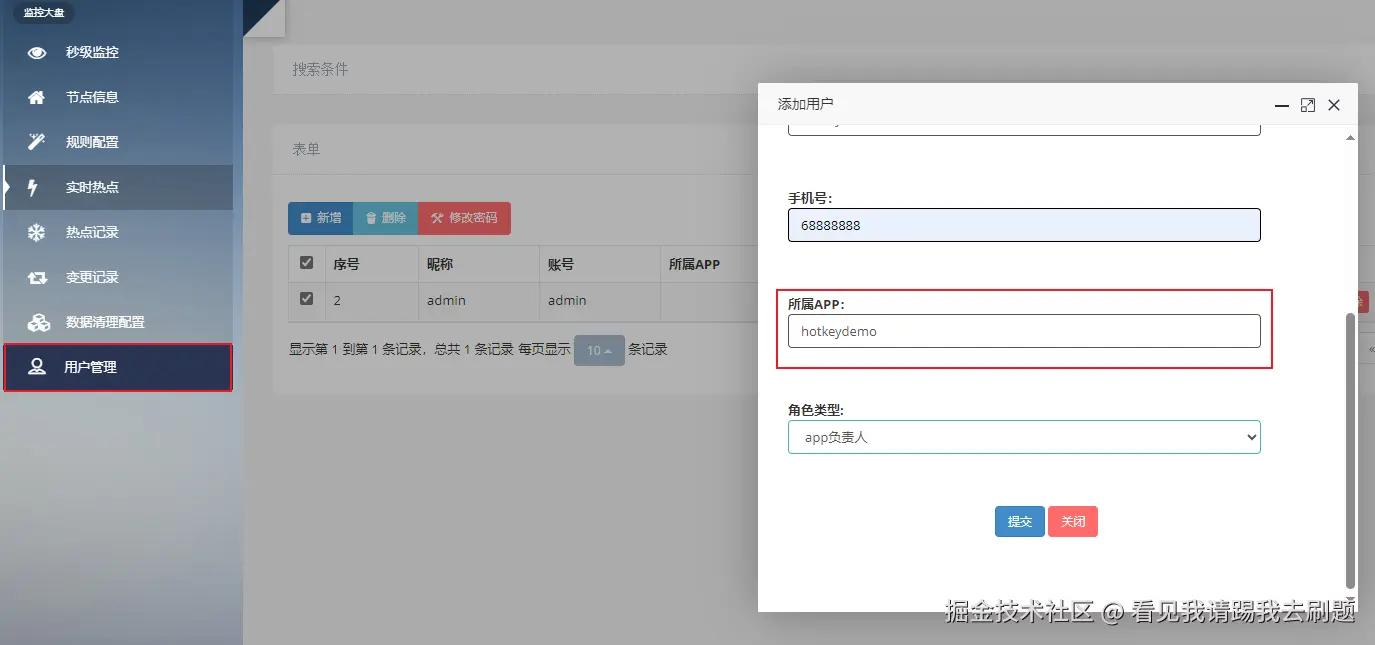The height and width of the screenshot is (645, 1375).
Task: Open the page size dropdown showing 10
Action: 599,350
